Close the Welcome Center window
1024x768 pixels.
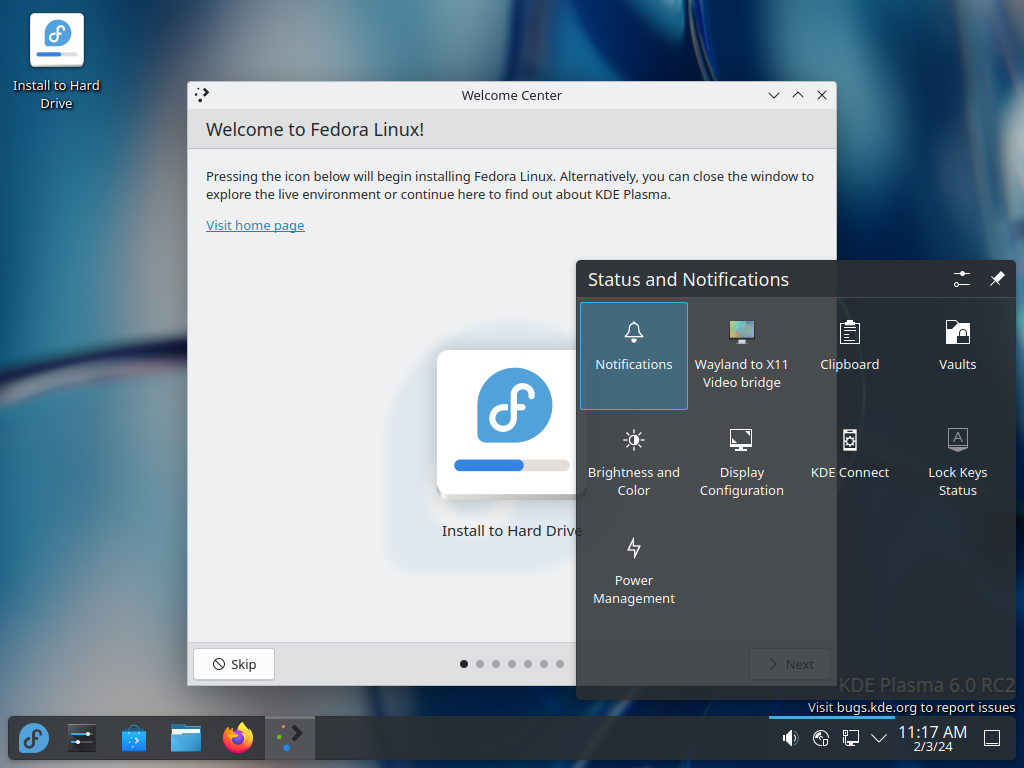click(822, 95)
